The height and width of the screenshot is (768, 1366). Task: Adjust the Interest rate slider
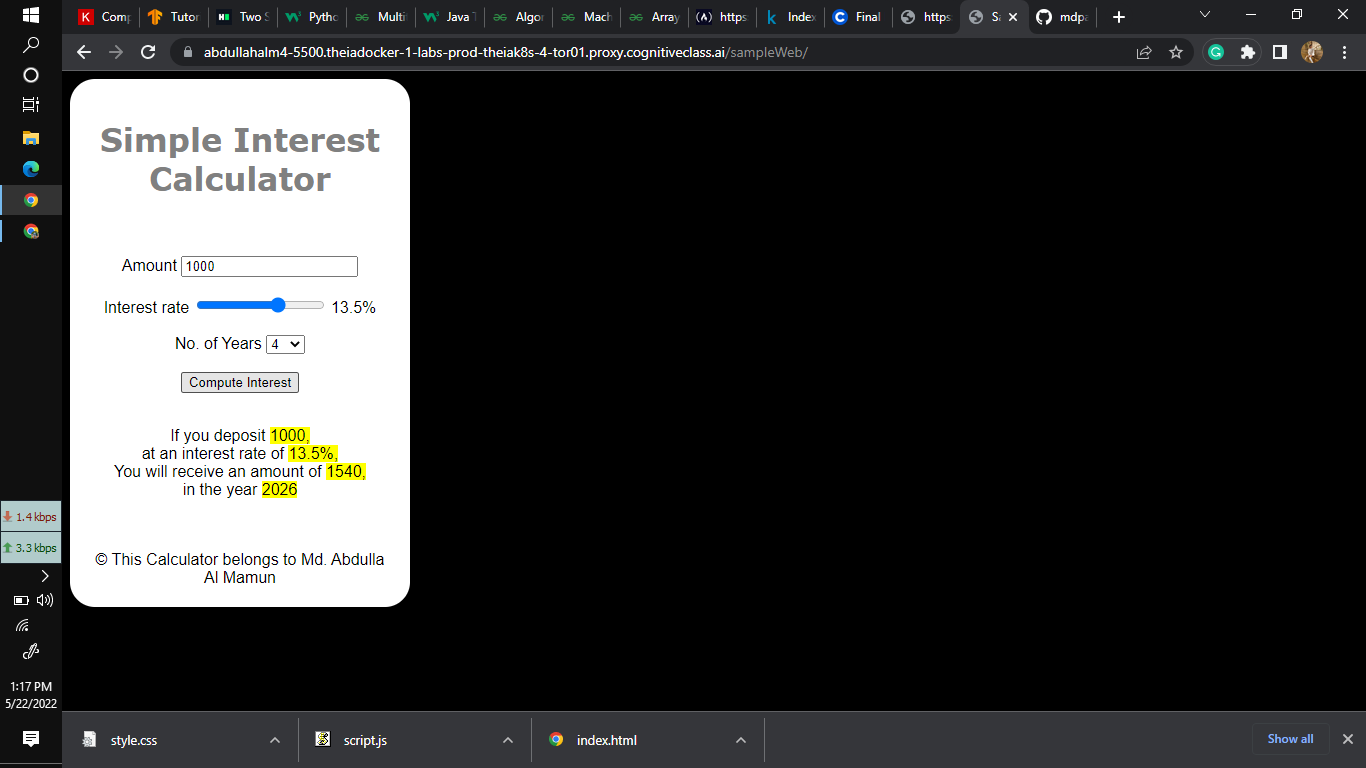tap(276, 305)
